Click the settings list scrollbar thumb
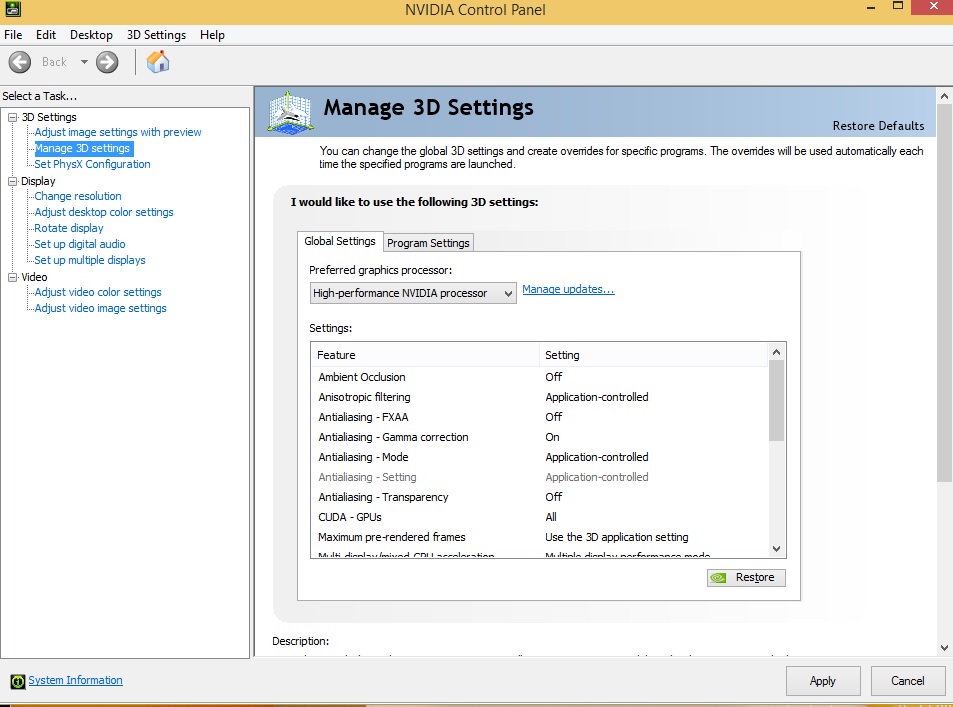This screenshot has height=707, width=953. [x=776, y=401]
